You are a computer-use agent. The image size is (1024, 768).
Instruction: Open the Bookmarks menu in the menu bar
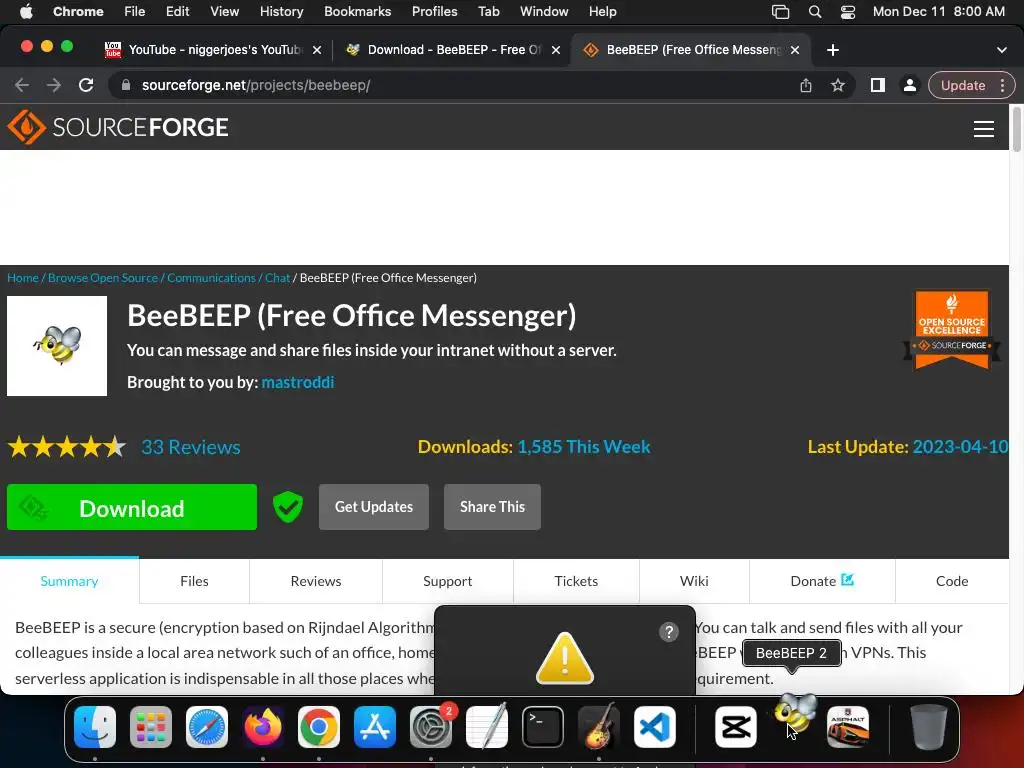tap(357, 12)
